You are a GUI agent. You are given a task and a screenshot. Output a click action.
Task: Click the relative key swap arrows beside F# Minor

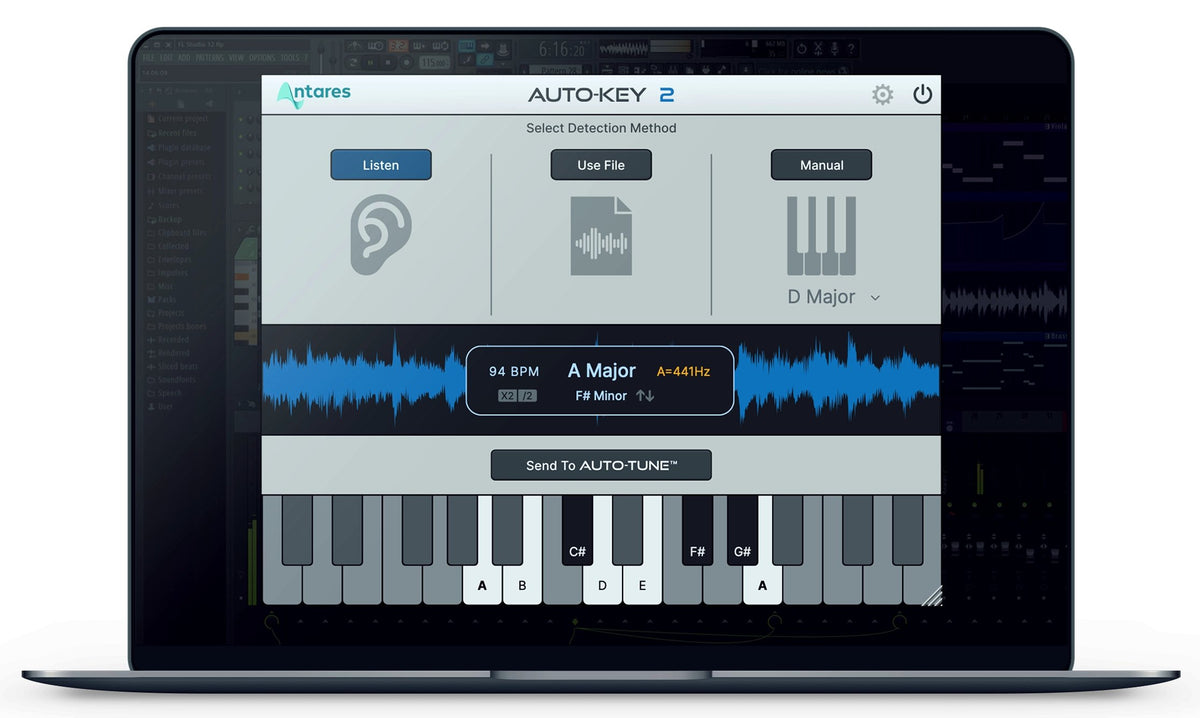643,395
